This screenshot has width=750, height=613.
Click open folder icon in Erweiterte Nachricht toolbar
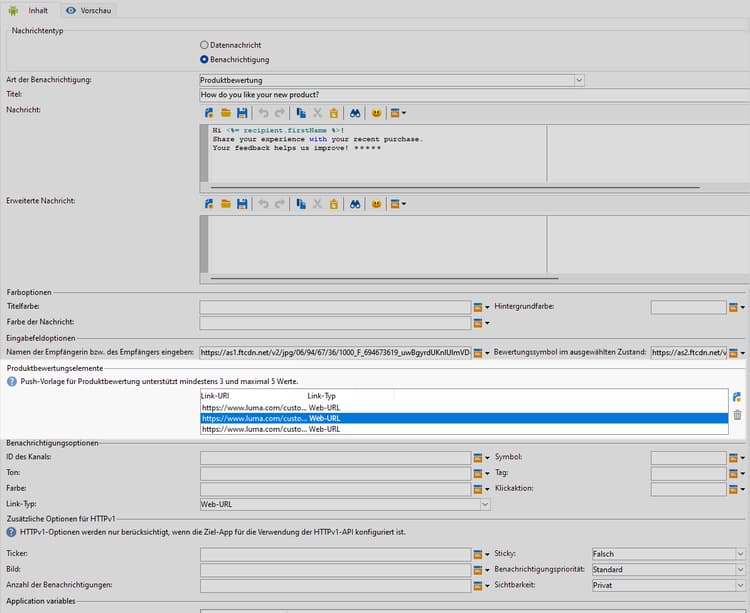pyautogui.click(x=226, y=204)
